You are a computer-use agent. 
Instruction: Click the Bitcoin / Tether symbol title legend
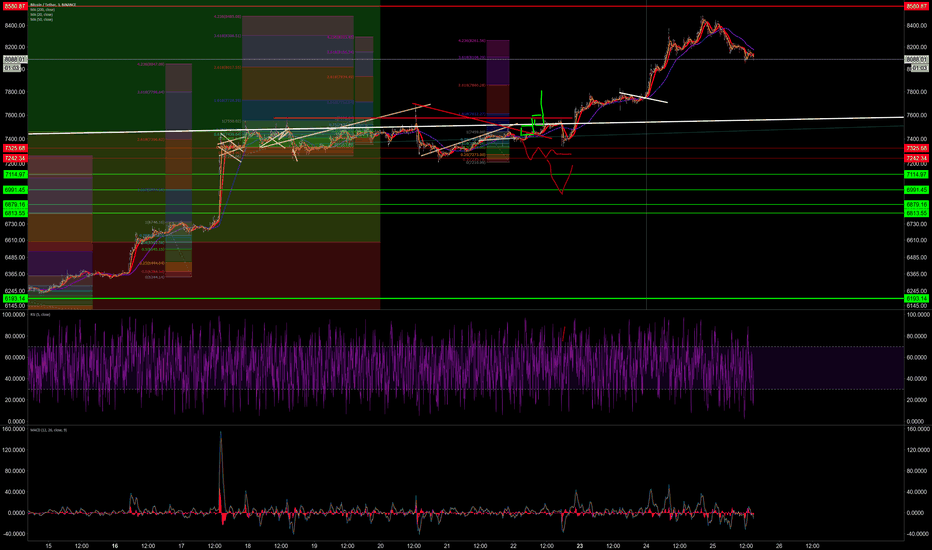(54, 5)
